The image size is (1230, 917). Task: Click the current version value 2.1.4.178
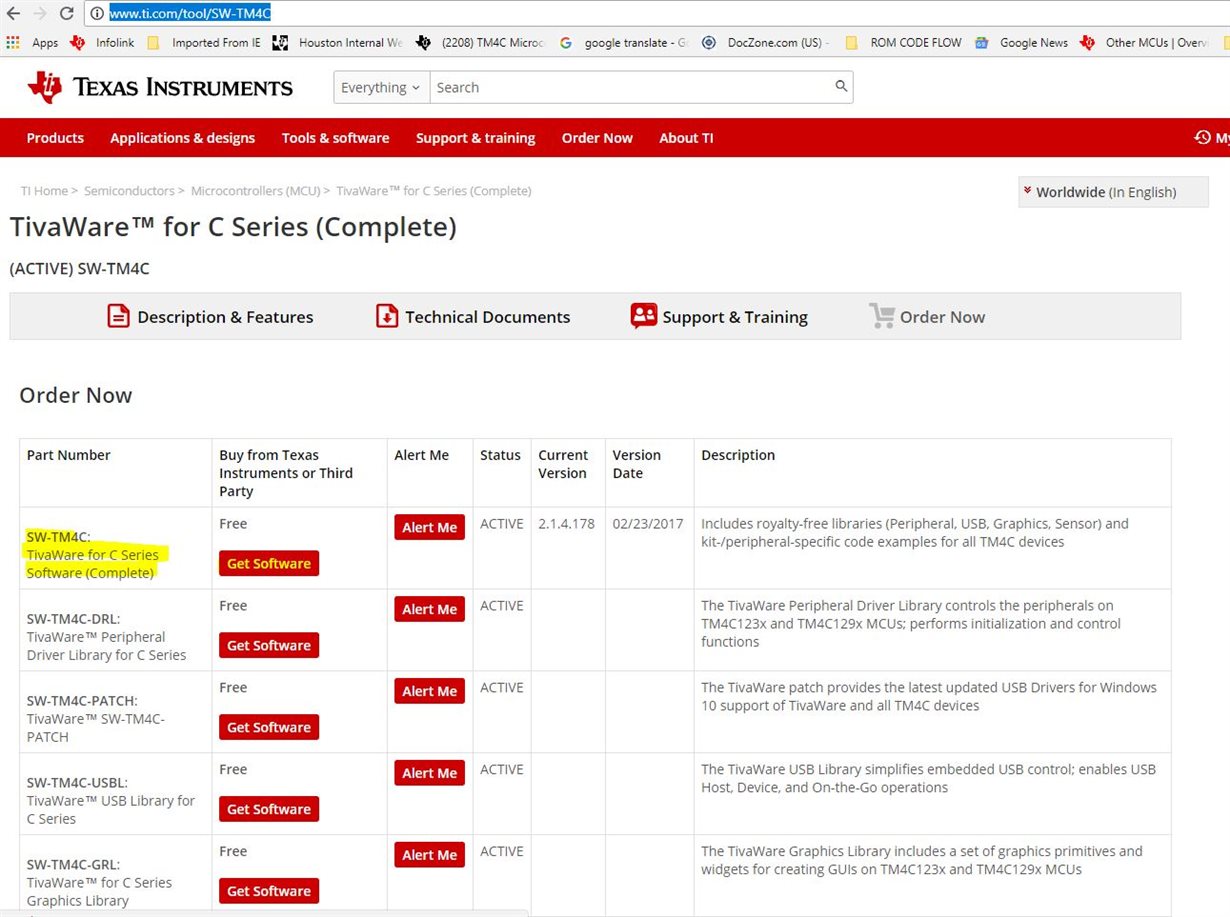click(566, 524)
